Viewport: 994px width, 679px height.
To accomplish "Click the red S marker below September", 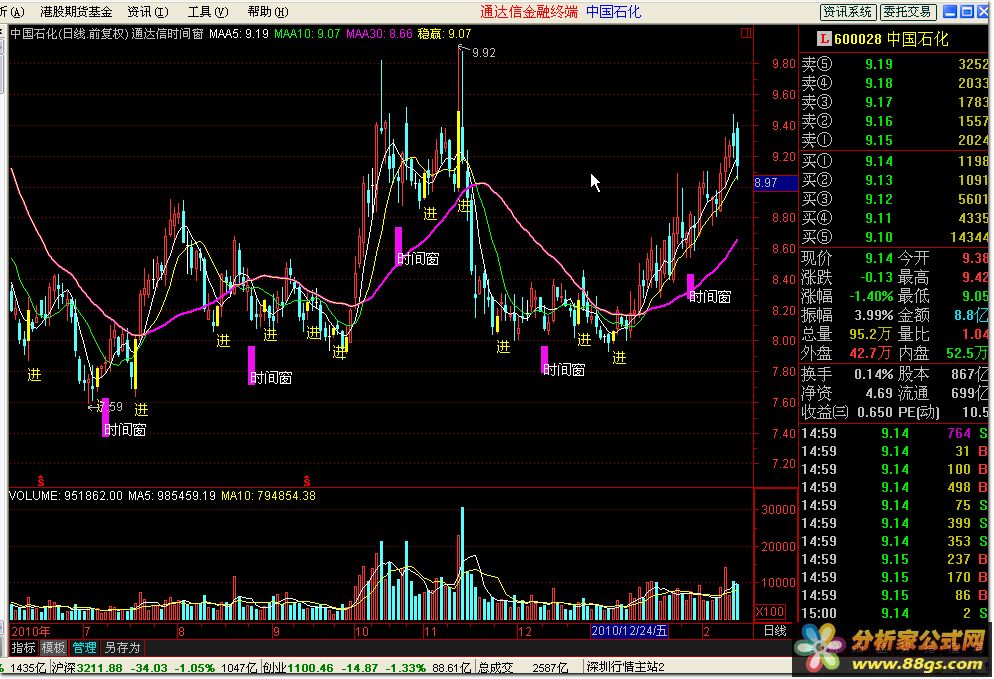I will [307, 481].
